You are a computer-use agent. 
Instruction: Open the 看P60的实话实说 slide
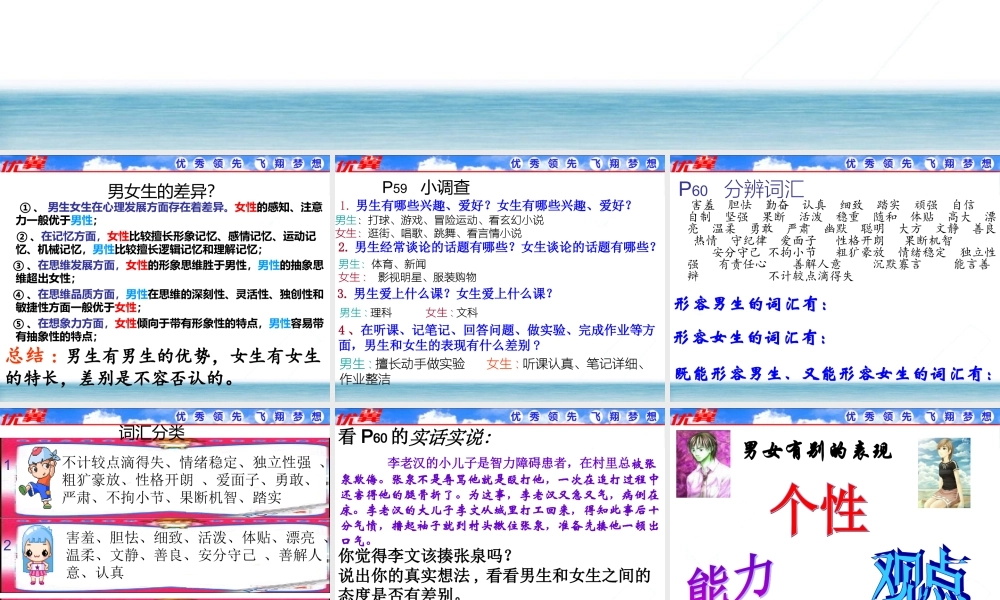[499, 504]
